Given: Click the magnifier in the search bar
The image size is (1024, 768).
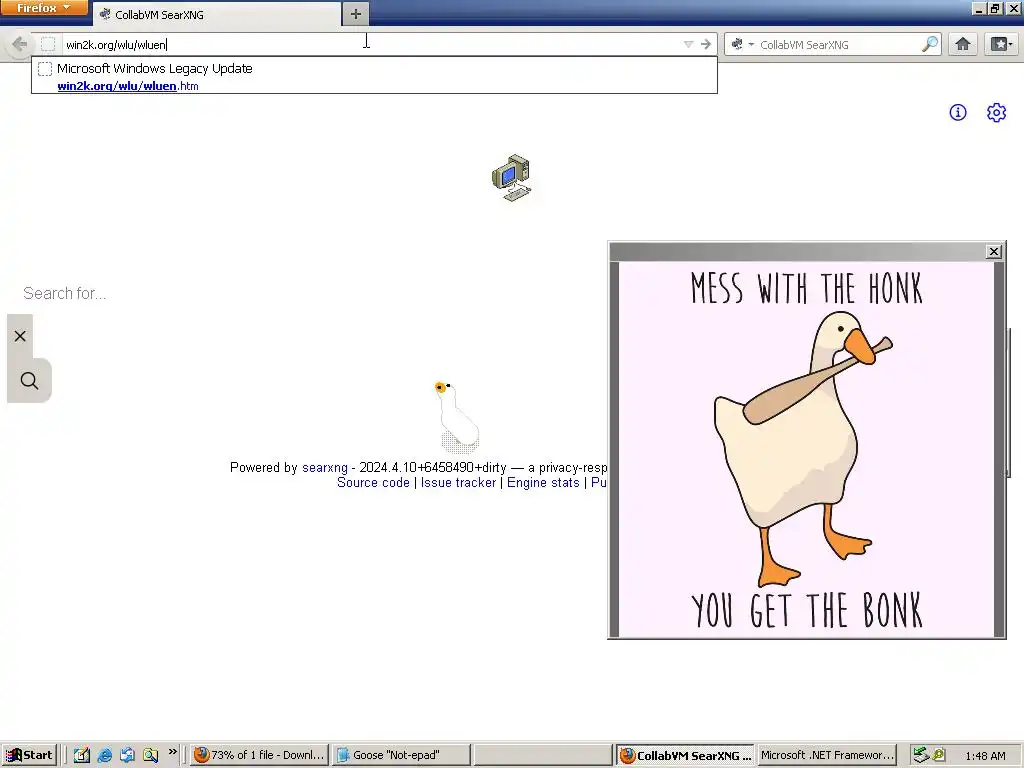Looking at the screenshot, I should (930, 44).
